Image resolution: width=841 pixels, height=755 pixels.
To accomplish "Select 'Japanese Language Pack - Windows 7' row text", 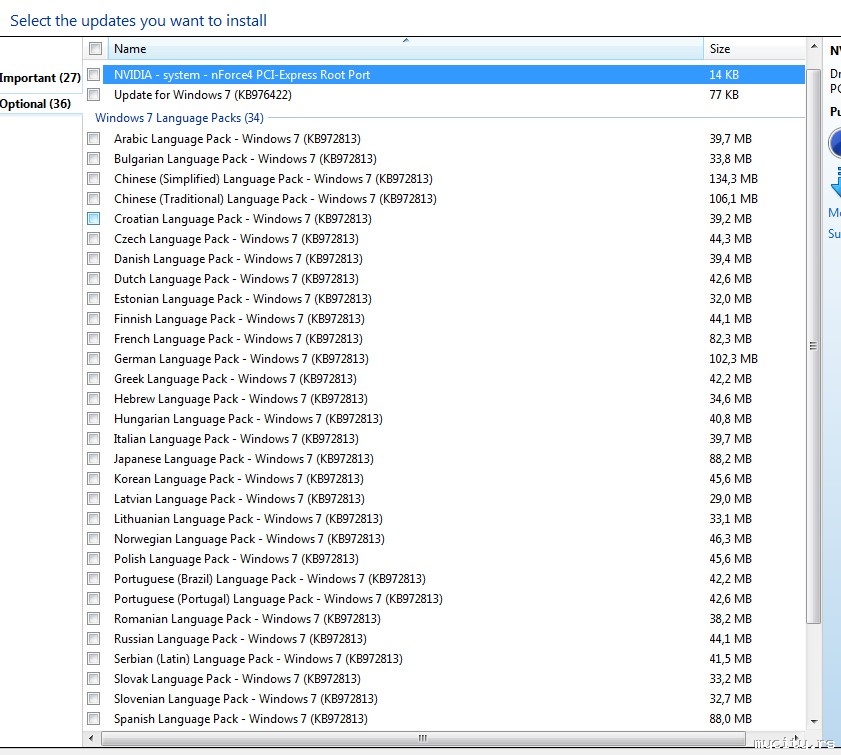I will point(244,459).
